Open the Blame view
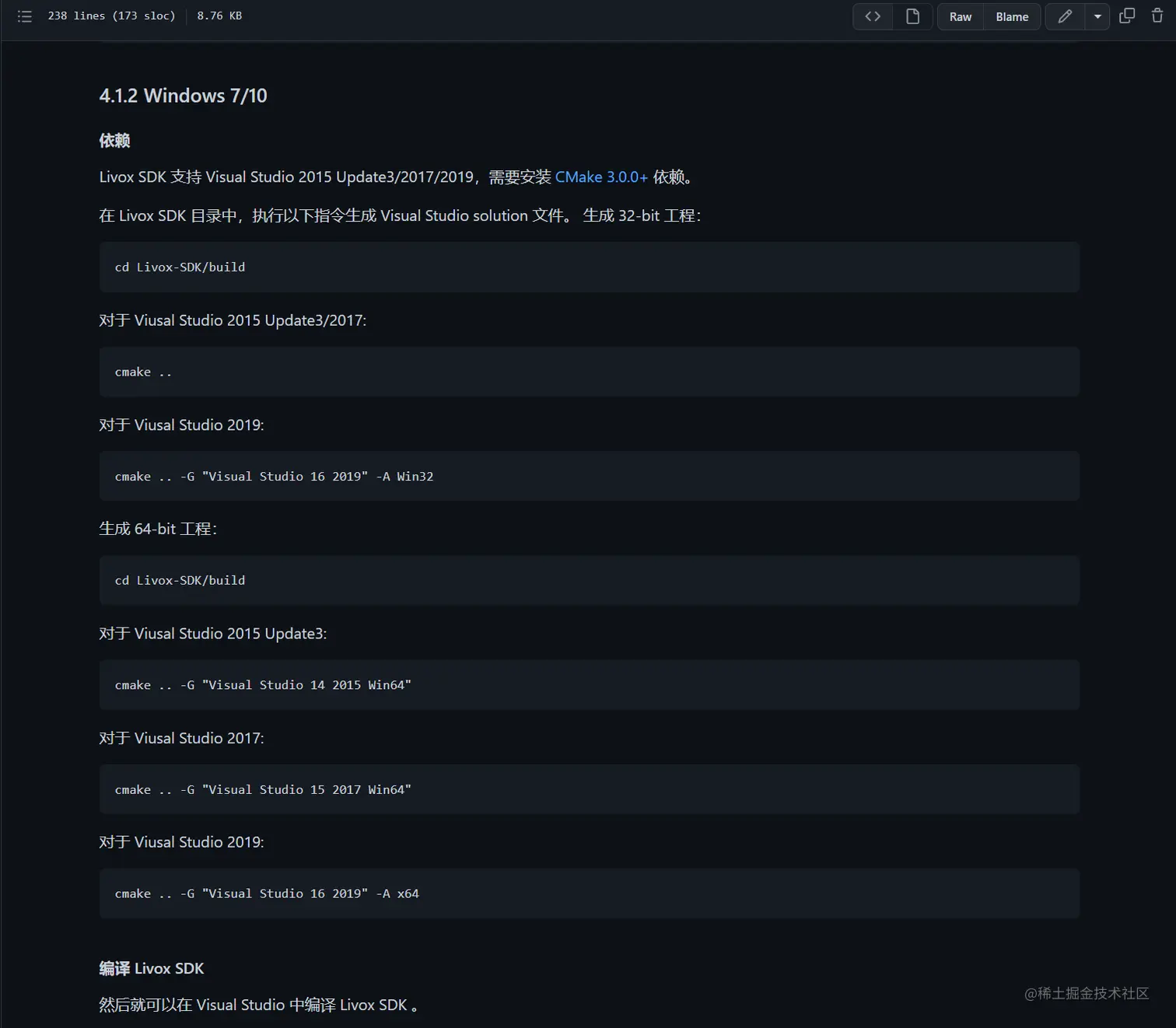Image resolution: width=1176 pixels, height=1028 pixels. [1012, 16]
